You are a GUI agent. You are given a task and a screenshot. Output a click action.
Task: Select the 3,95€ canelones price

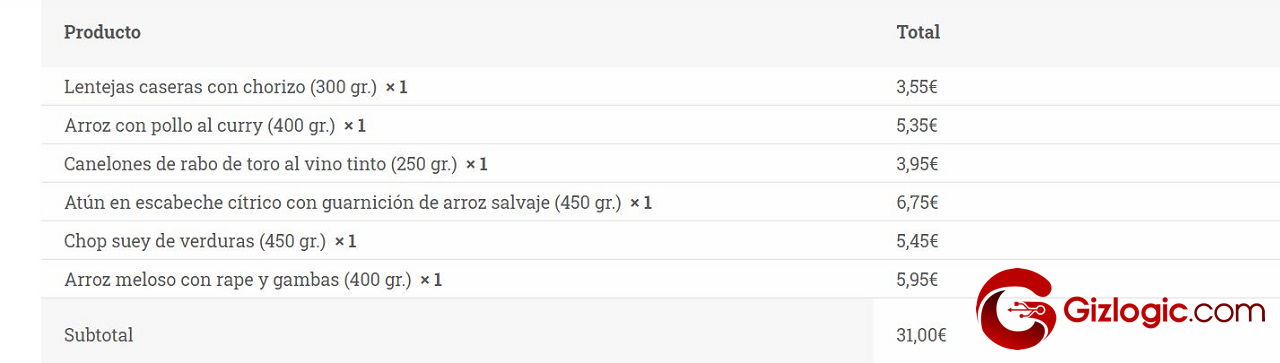click(917, 164)
